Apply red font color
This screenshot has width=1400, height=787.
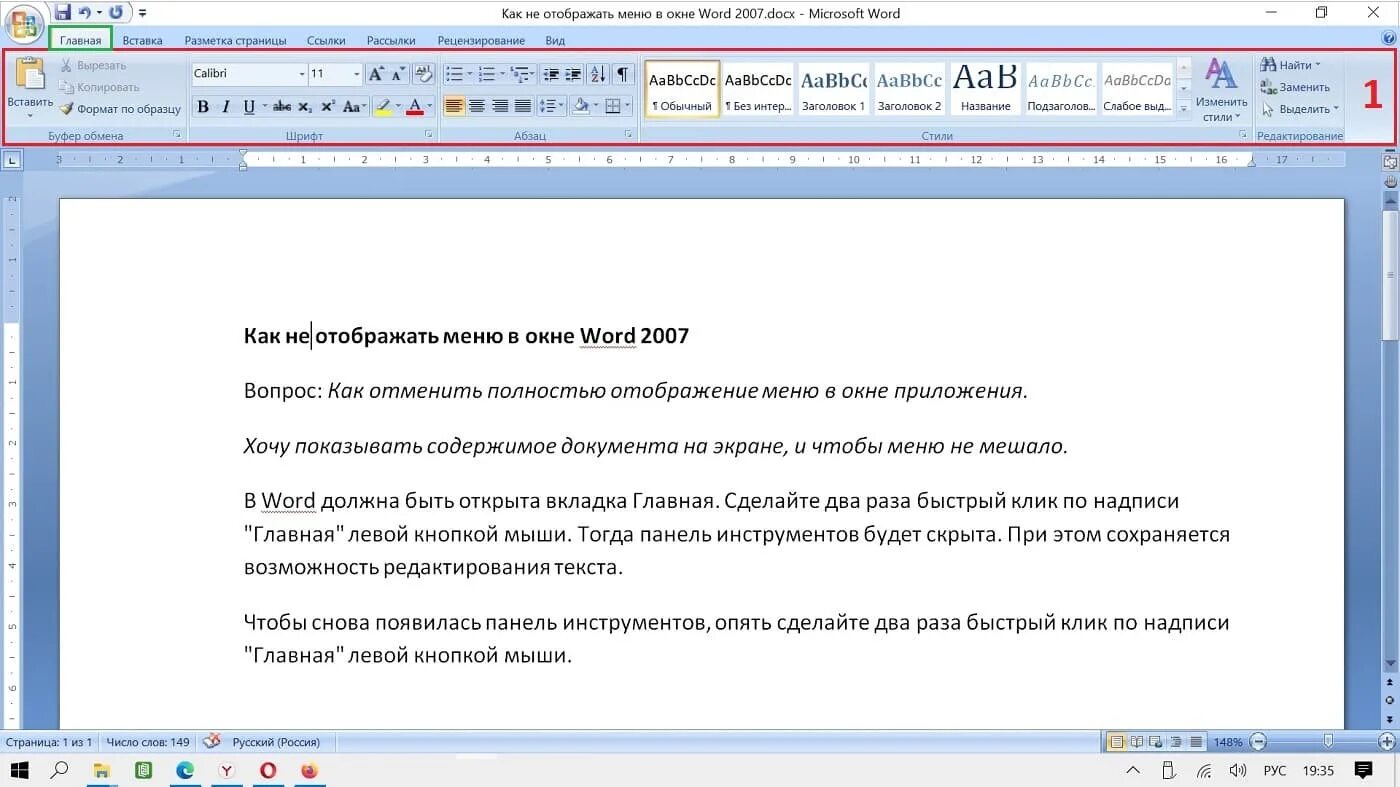(x=415, y=106)
